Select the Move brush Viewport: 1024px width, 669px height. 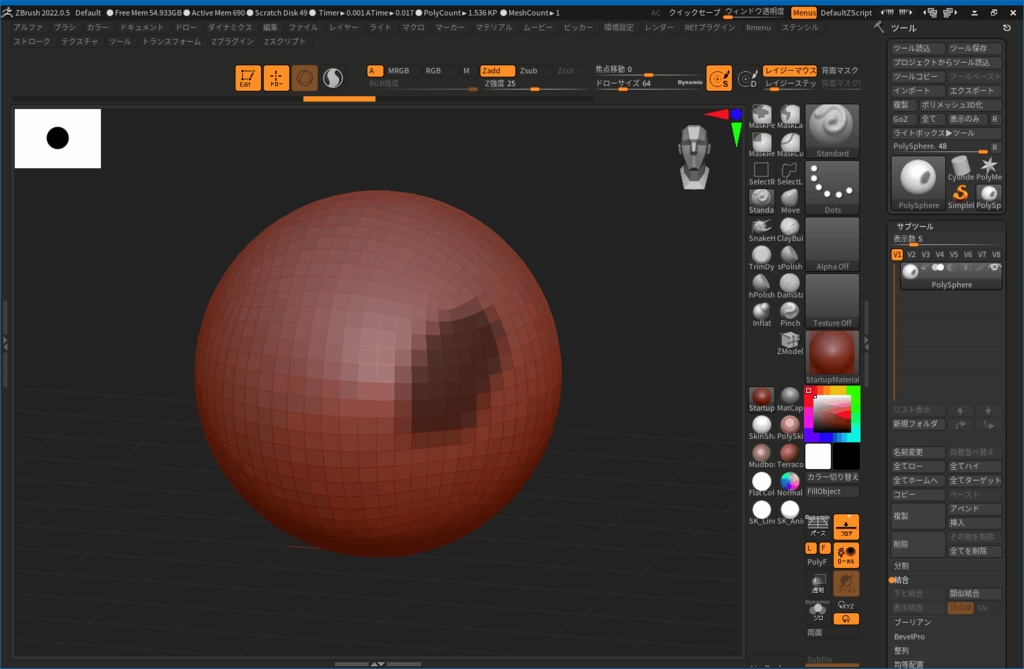tap(790, 199)
